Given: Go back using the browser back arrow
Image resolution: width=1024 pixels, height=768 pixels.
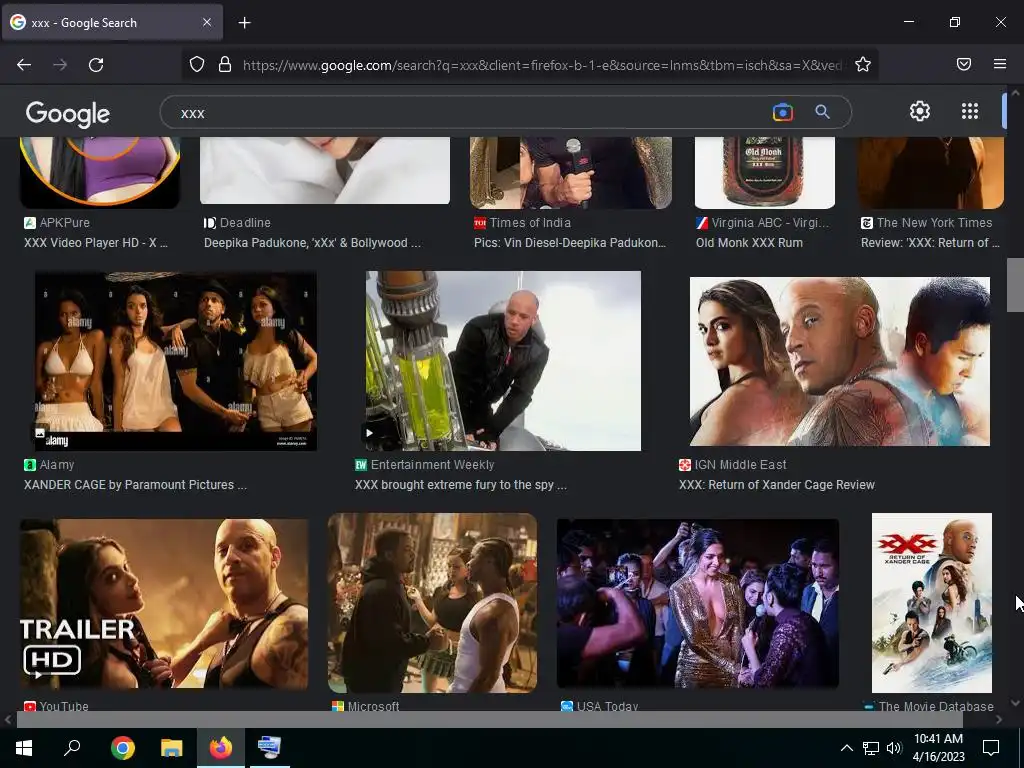Looking at the screenshot, I should [x=24, y=65].
